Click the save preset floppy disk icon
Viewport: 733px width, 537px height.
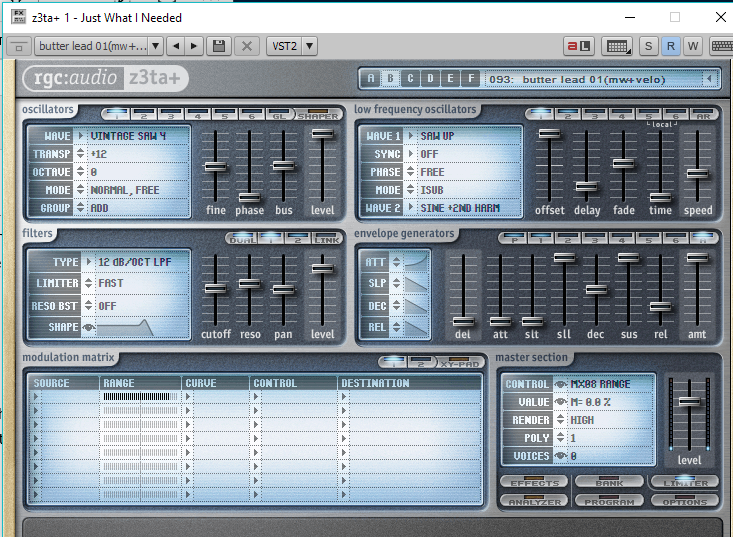(x=219, y=46)
